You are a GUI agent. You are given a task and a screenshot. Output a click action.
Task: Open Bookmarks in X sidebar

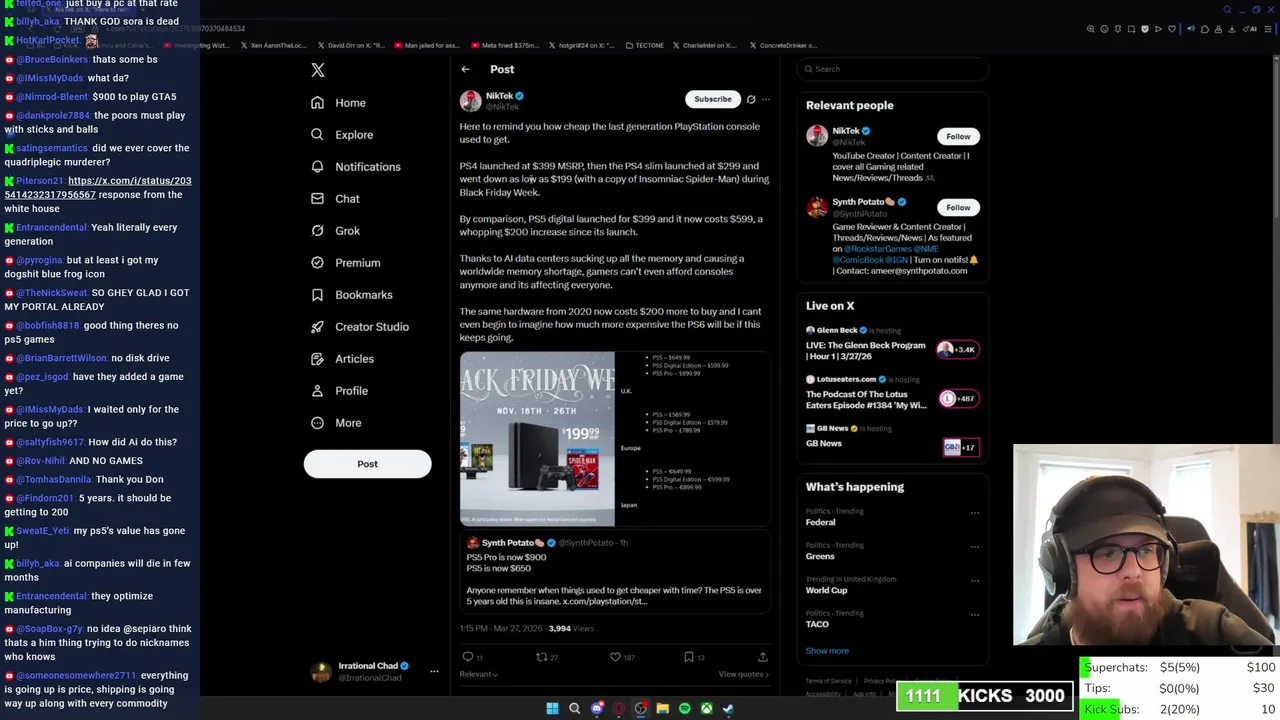coord(351,295)
